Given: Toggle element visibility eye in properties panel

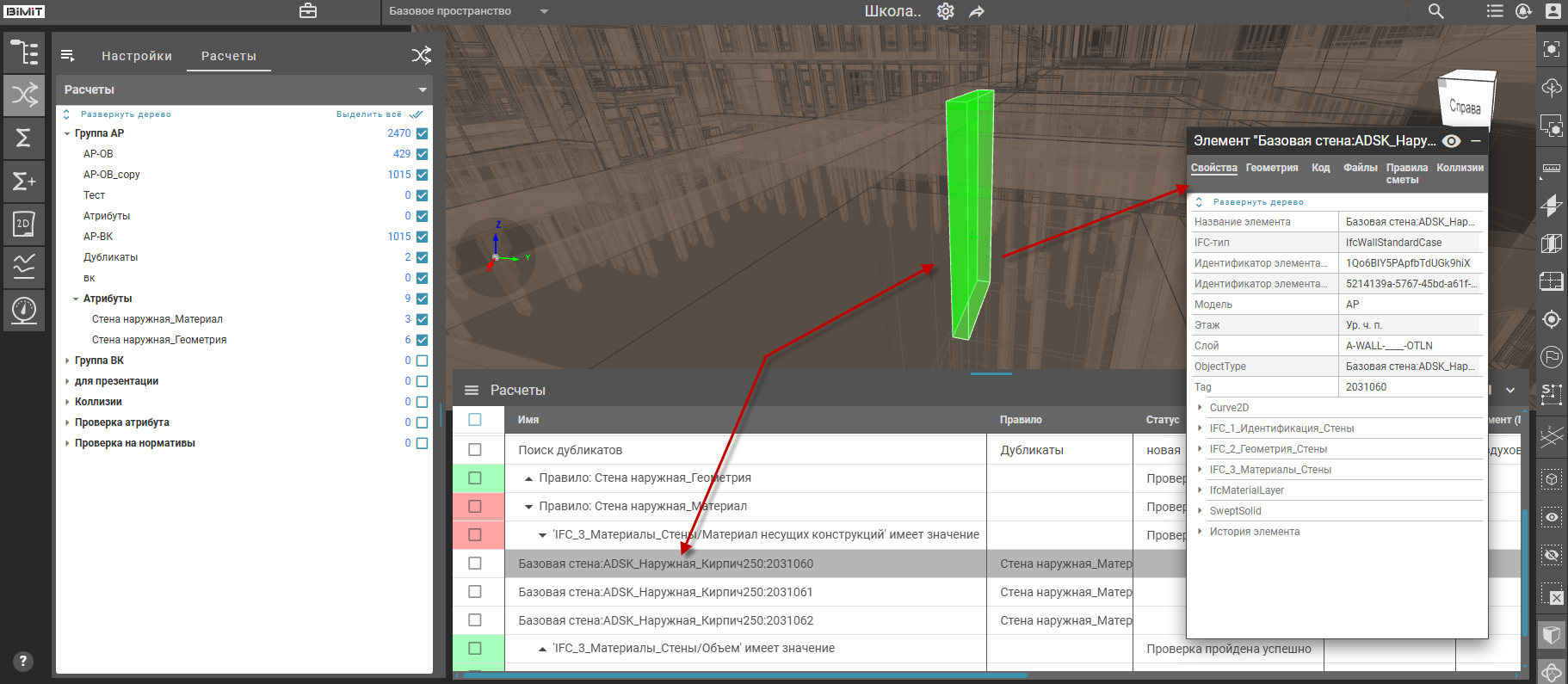Looking at the screenshot, I should tap(1451, 141).
